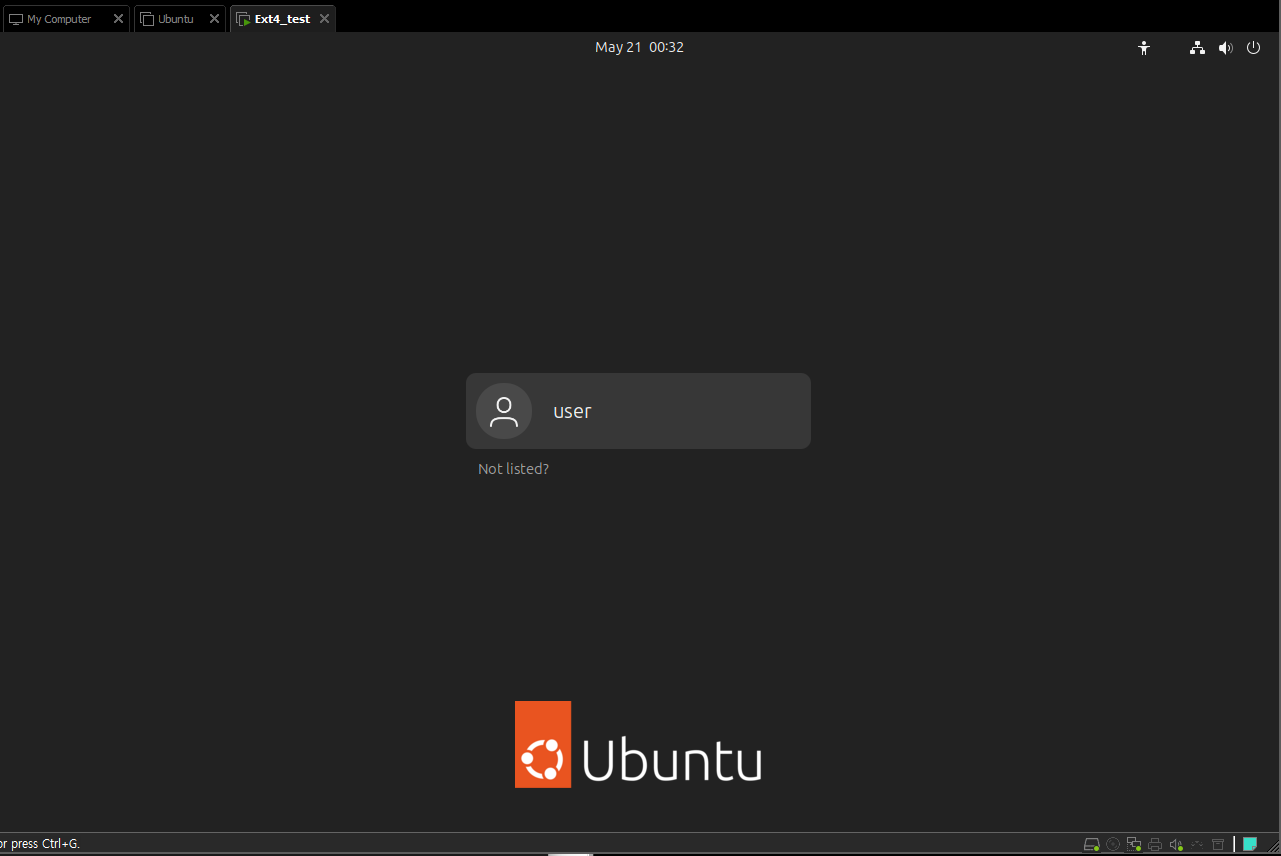Open the power menu icon

(1253, 47)
